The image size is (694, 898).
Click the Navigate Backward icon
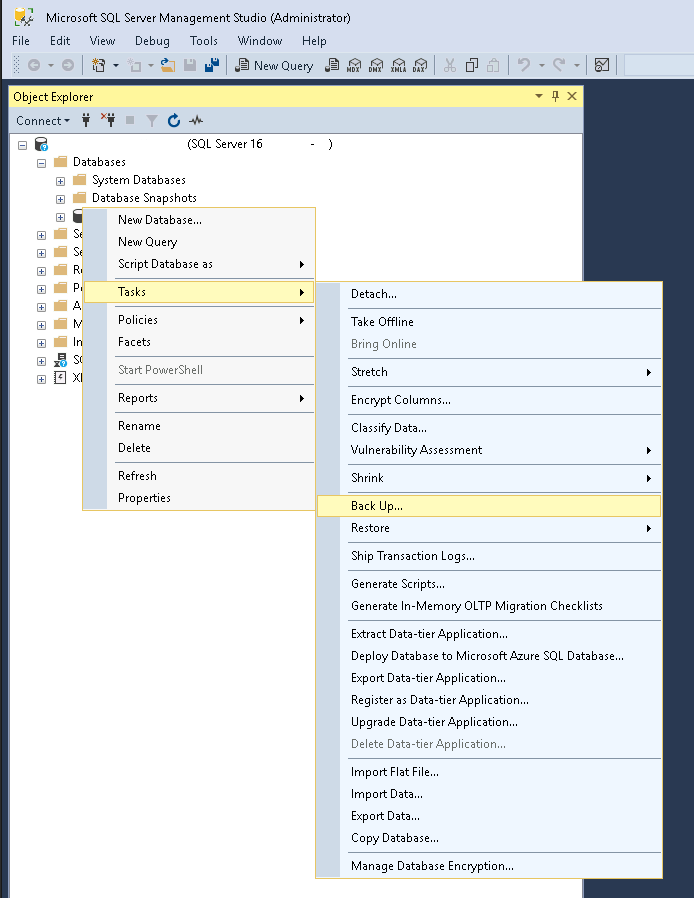(x=34, y=65)
